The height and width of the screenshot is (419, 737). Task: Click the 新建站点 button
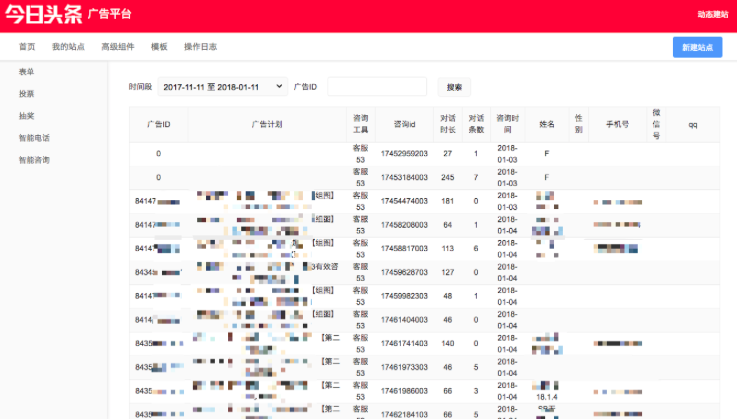(x=697, y=47)
